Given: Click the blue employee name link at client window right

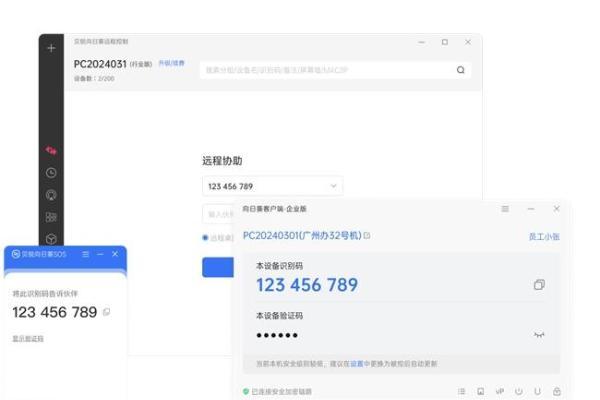Looking at the screenshot, I should pyautogui.click(x=544, y=237).
